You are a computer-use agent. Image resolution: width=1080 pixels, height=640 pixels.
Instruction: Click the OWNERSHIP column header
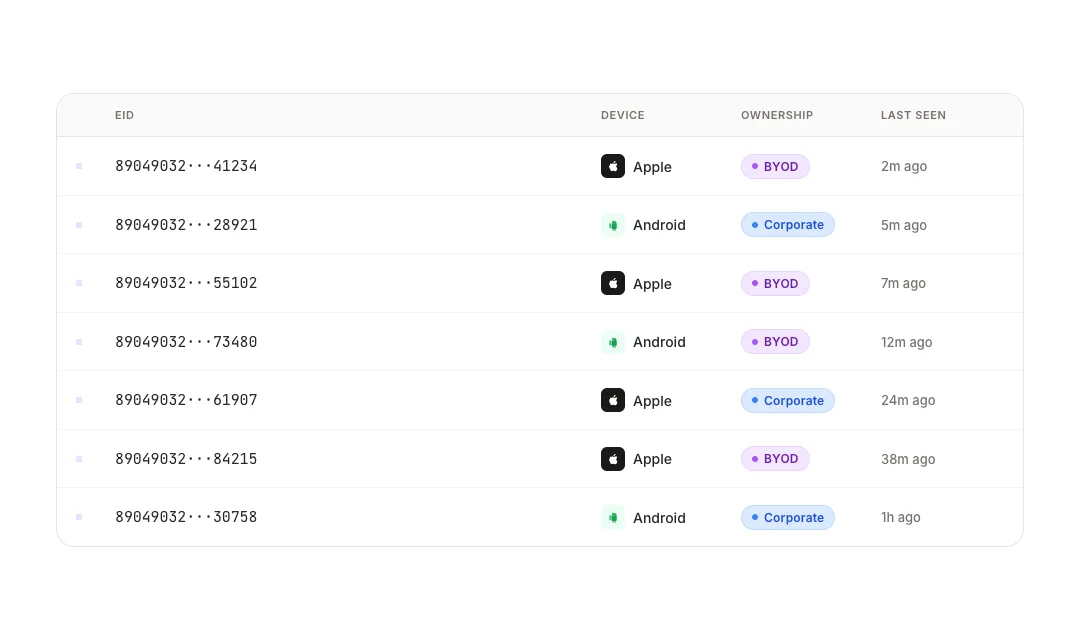click(777, 115)
